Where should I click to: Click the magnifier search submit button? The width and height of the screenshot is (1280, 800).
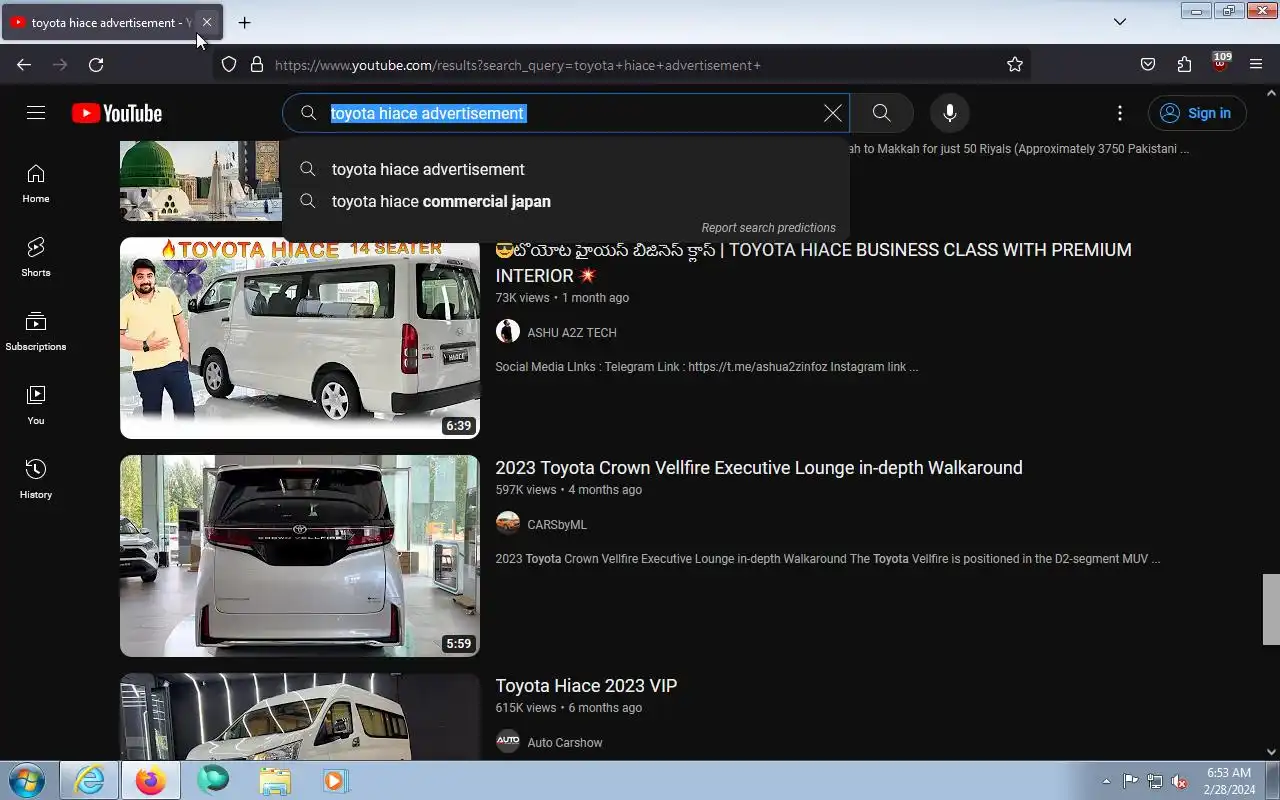[x=881, y=113]
